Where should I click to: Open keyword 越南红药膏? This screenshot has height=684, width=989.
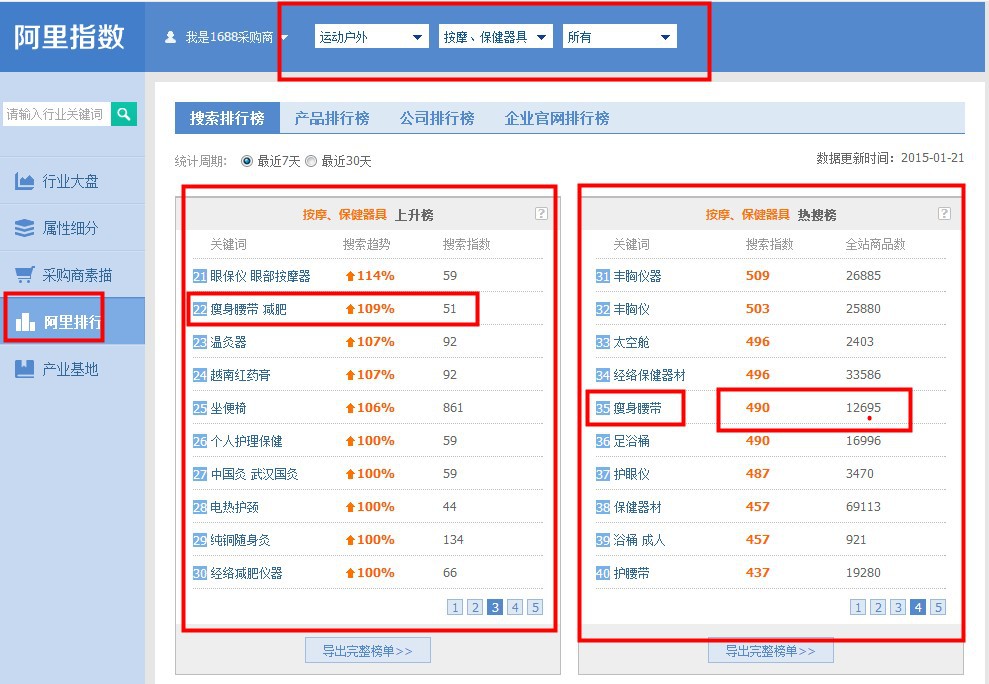pos(240,375)
